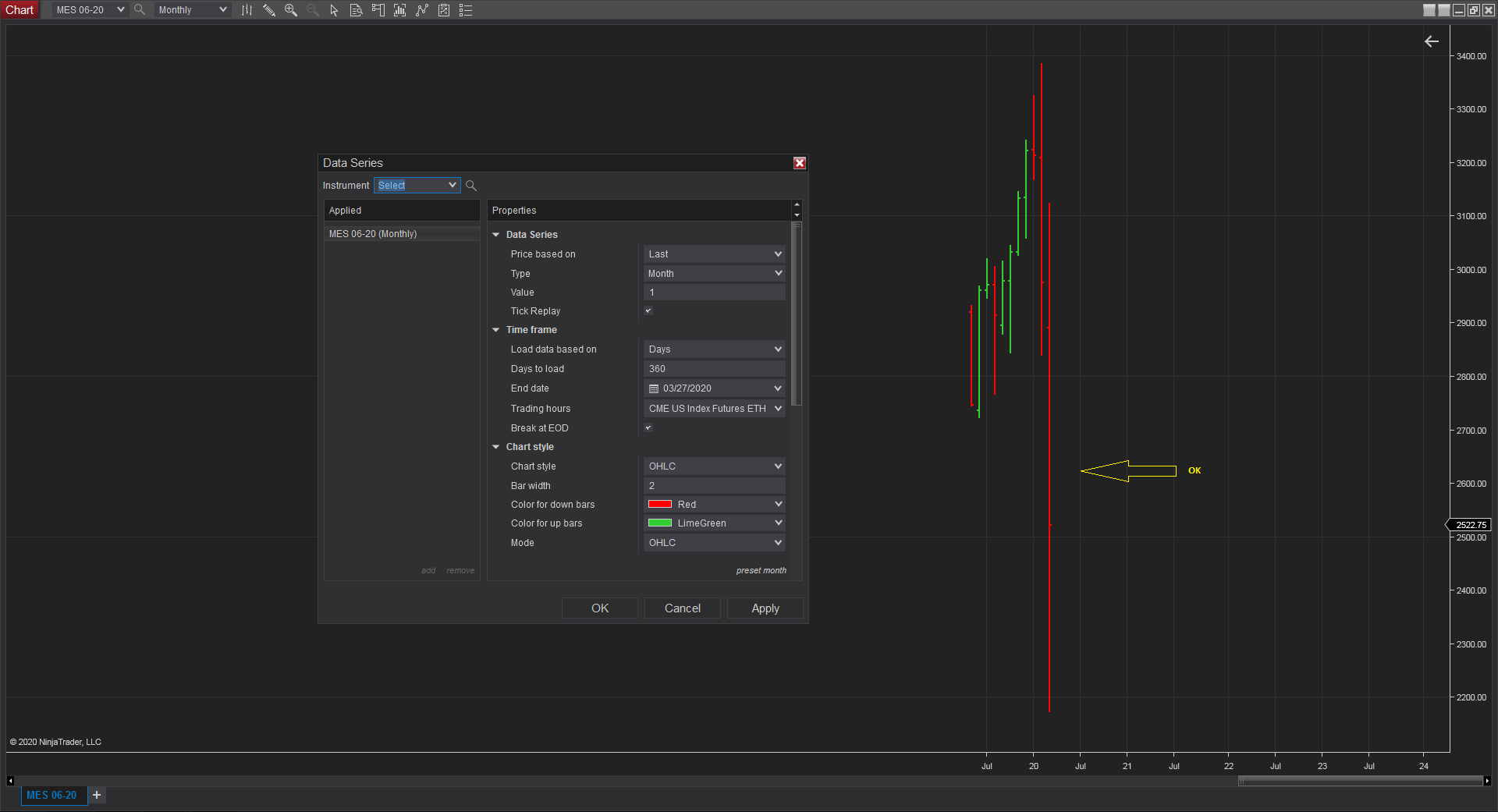Open the Trading hours dropdown

(714, 409)
